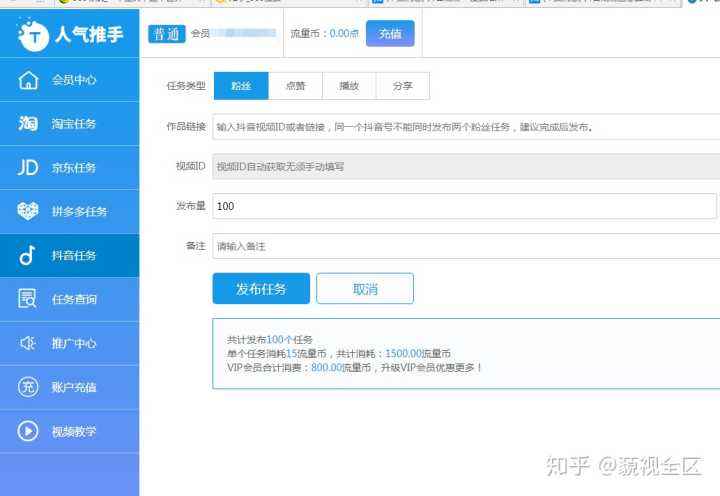
Task: Switch to the 点赞 task type
Action: [x=296, y=86]
